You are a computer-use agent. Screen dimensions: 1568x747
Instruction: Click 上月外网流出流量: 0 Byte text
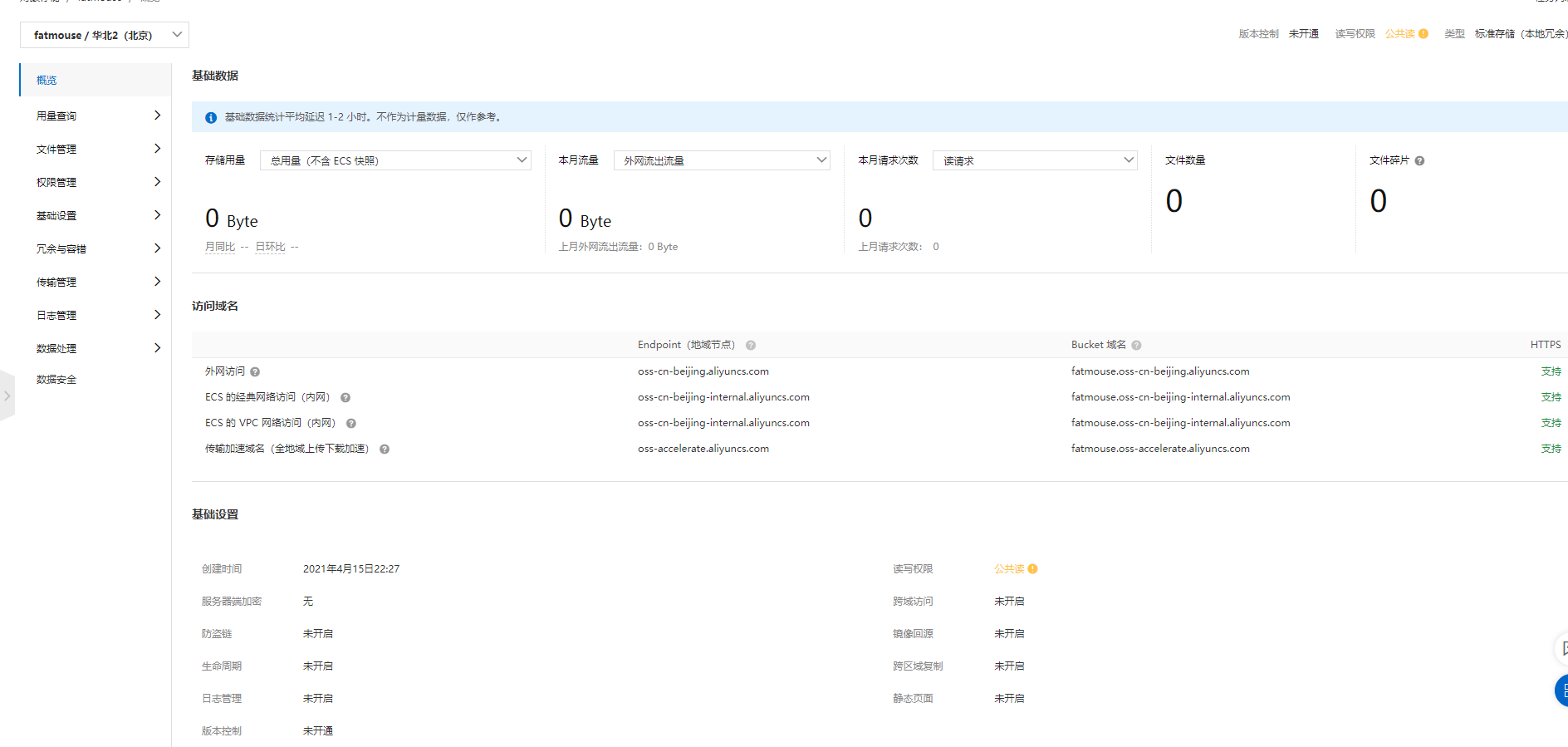pyautogui.click(x=618, y=247)
